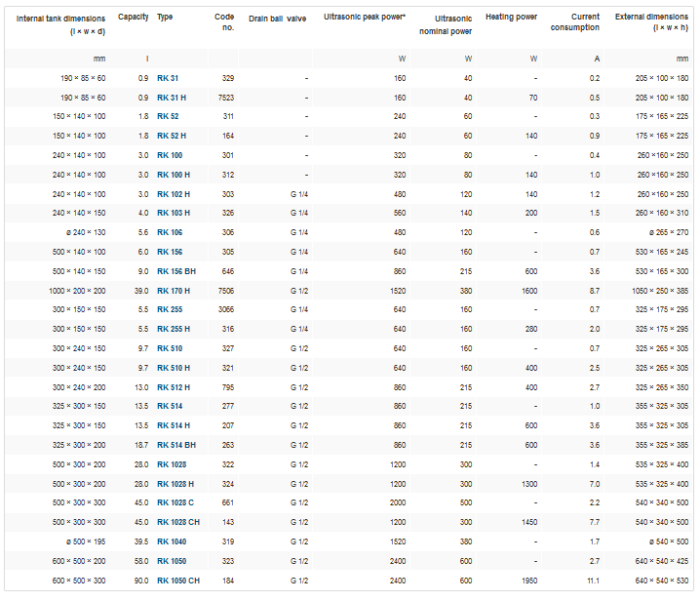Click the Heating power column header
The image size is (700, 601).
(511, 17)
